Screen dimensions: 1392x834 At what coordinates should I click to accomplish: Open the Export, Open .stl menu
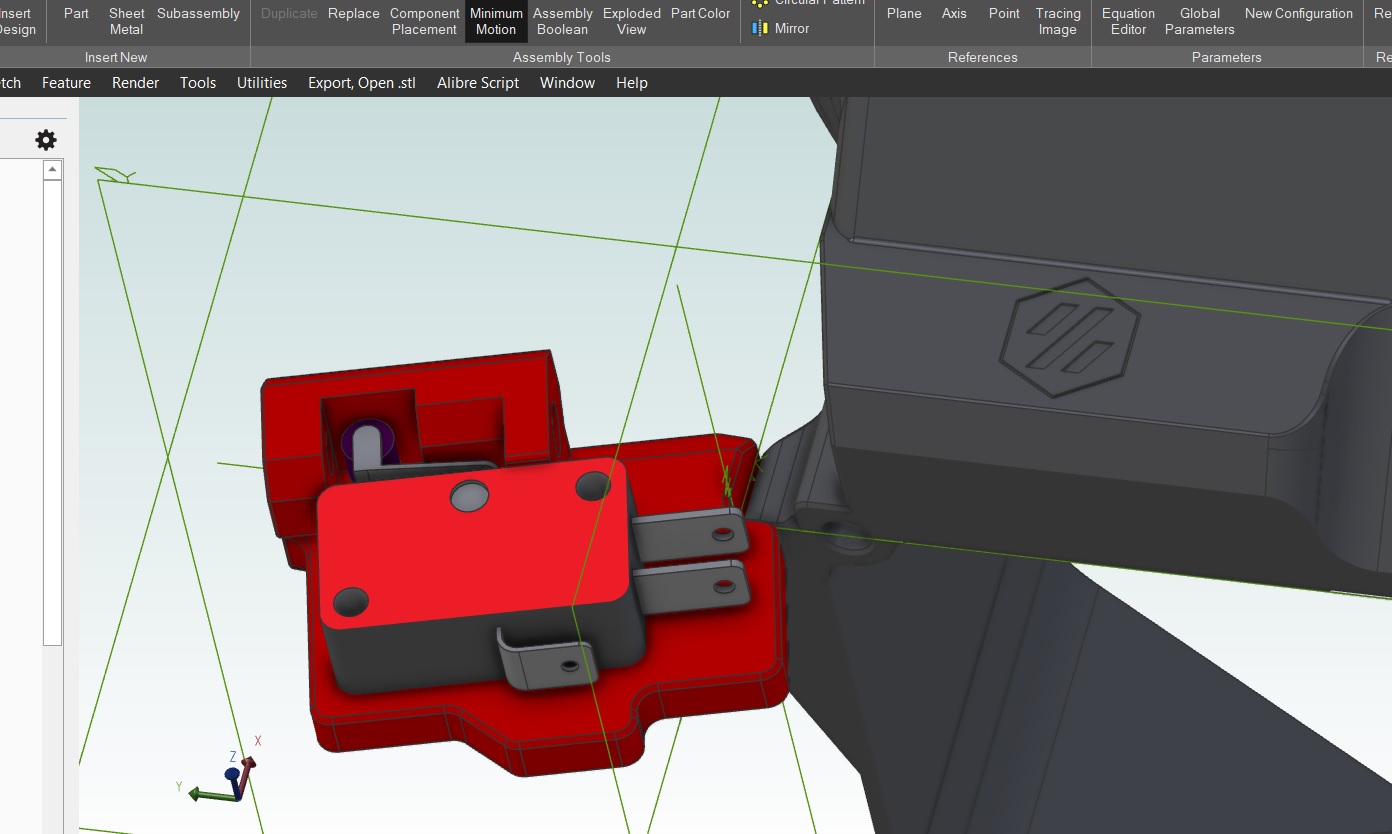pyautogui.click(x=362, y=83)
